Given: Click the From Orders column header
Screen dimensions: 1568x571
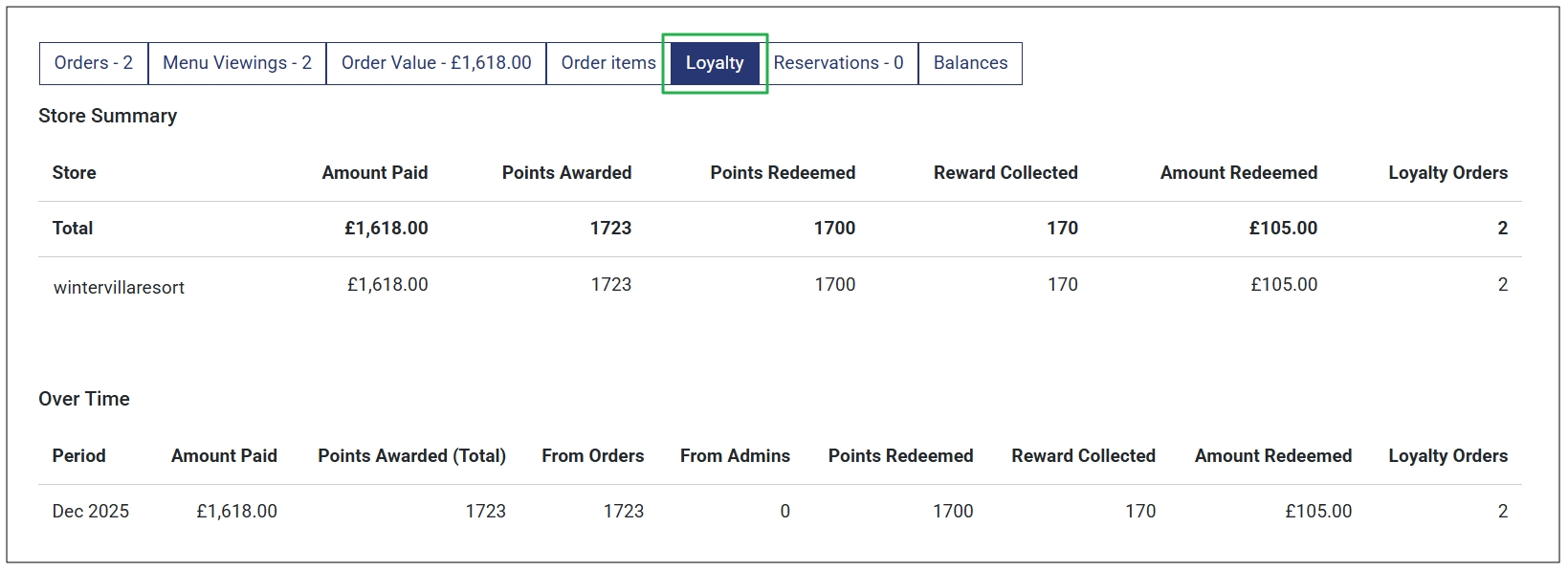Looking at the screenshot, I should pyautogui.click(x=592, y=456).
